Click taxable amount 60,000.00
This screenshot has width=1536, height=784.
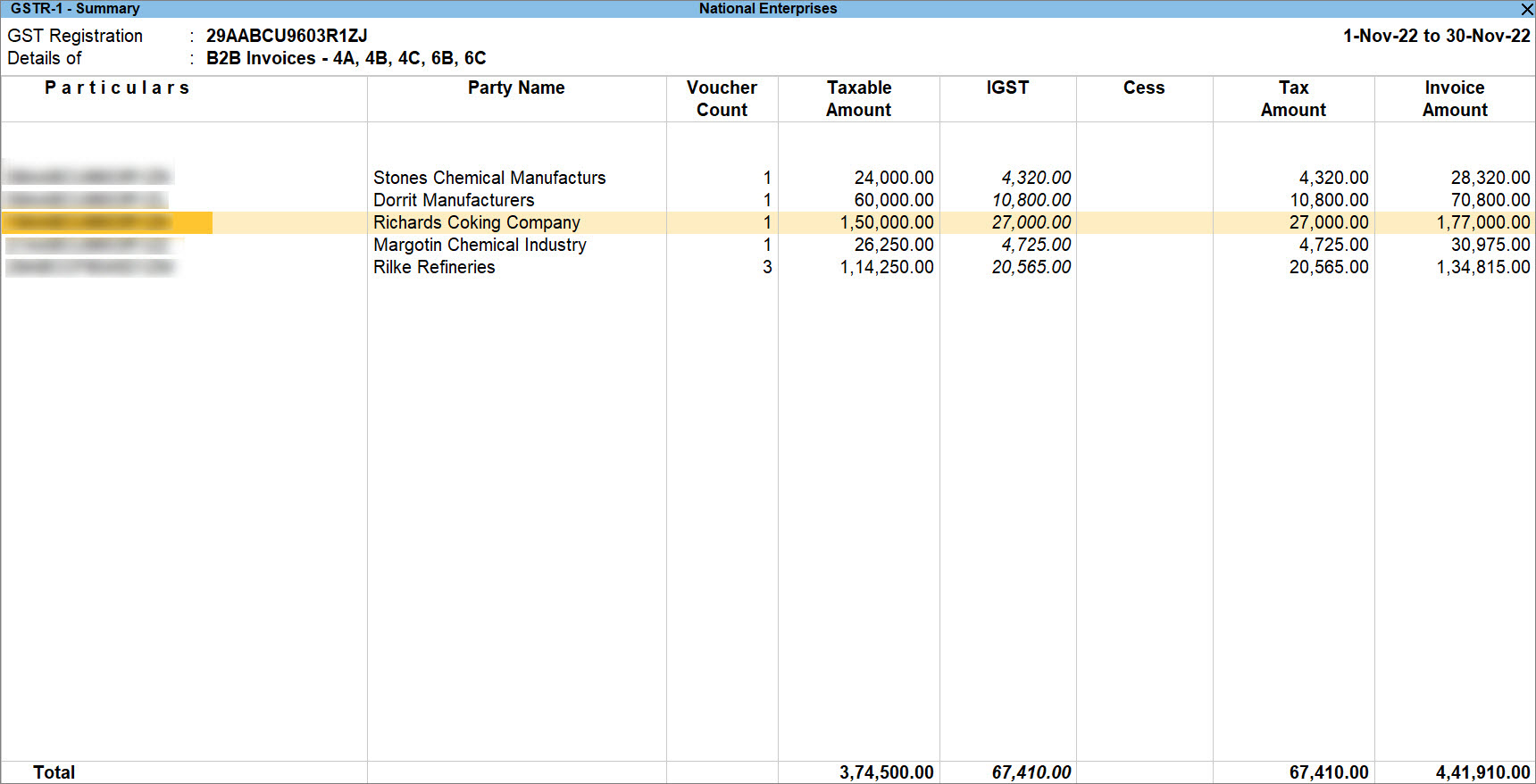pyautogui.click(x=894, y=200)
